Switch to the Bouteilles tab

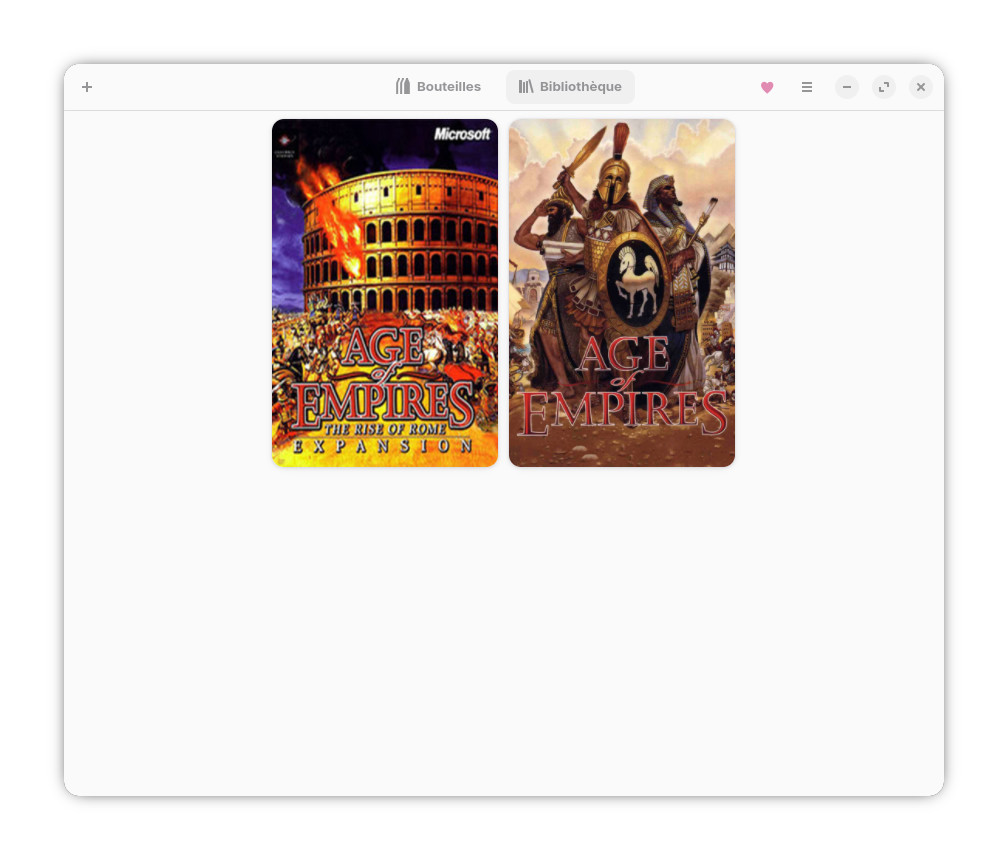point(438,87)
